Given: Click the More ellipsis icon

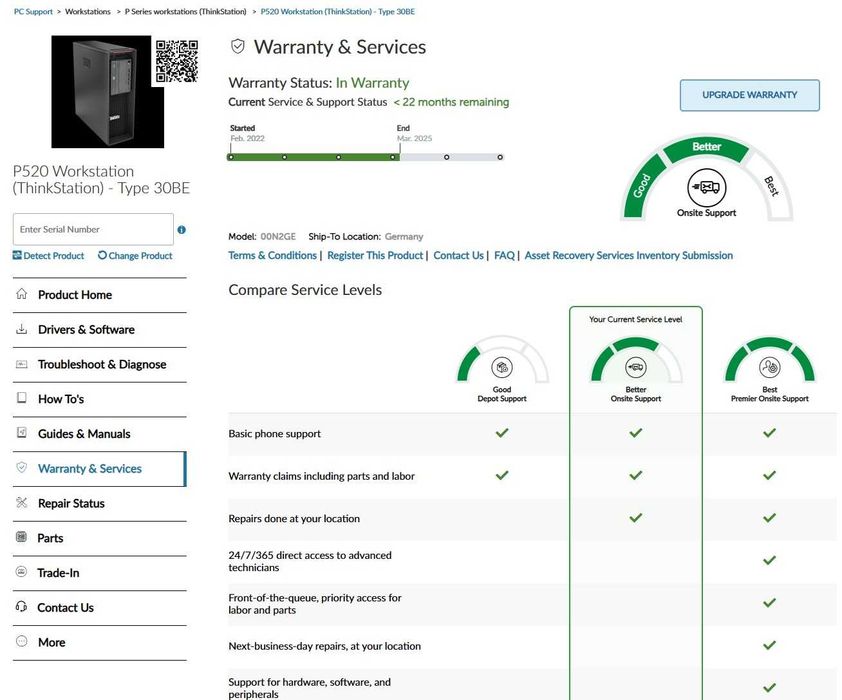Looking at the screenshot, I should [x=21, y=641].
